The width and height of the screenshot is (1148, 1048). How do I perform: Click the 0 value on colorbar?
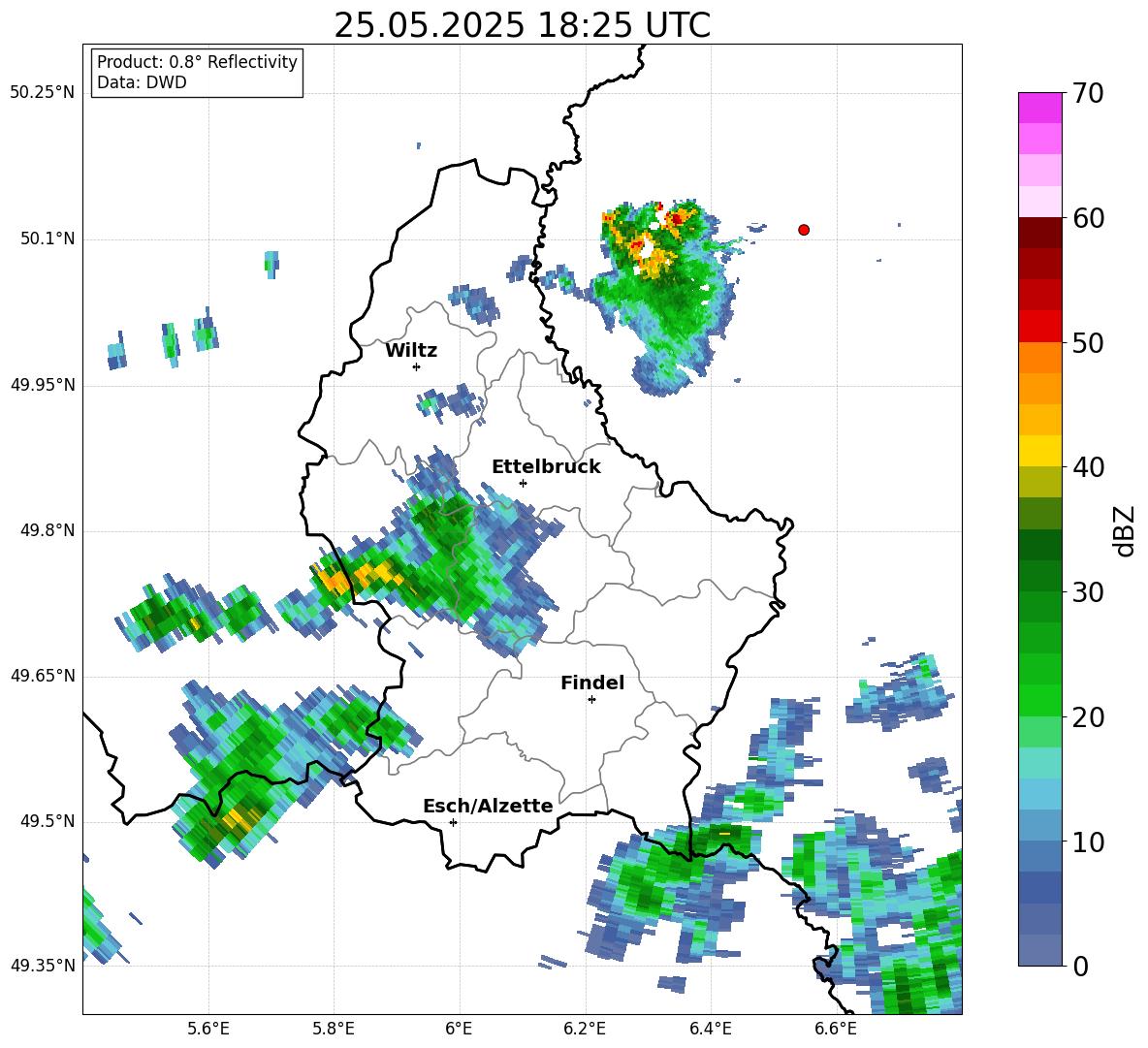1080,967
